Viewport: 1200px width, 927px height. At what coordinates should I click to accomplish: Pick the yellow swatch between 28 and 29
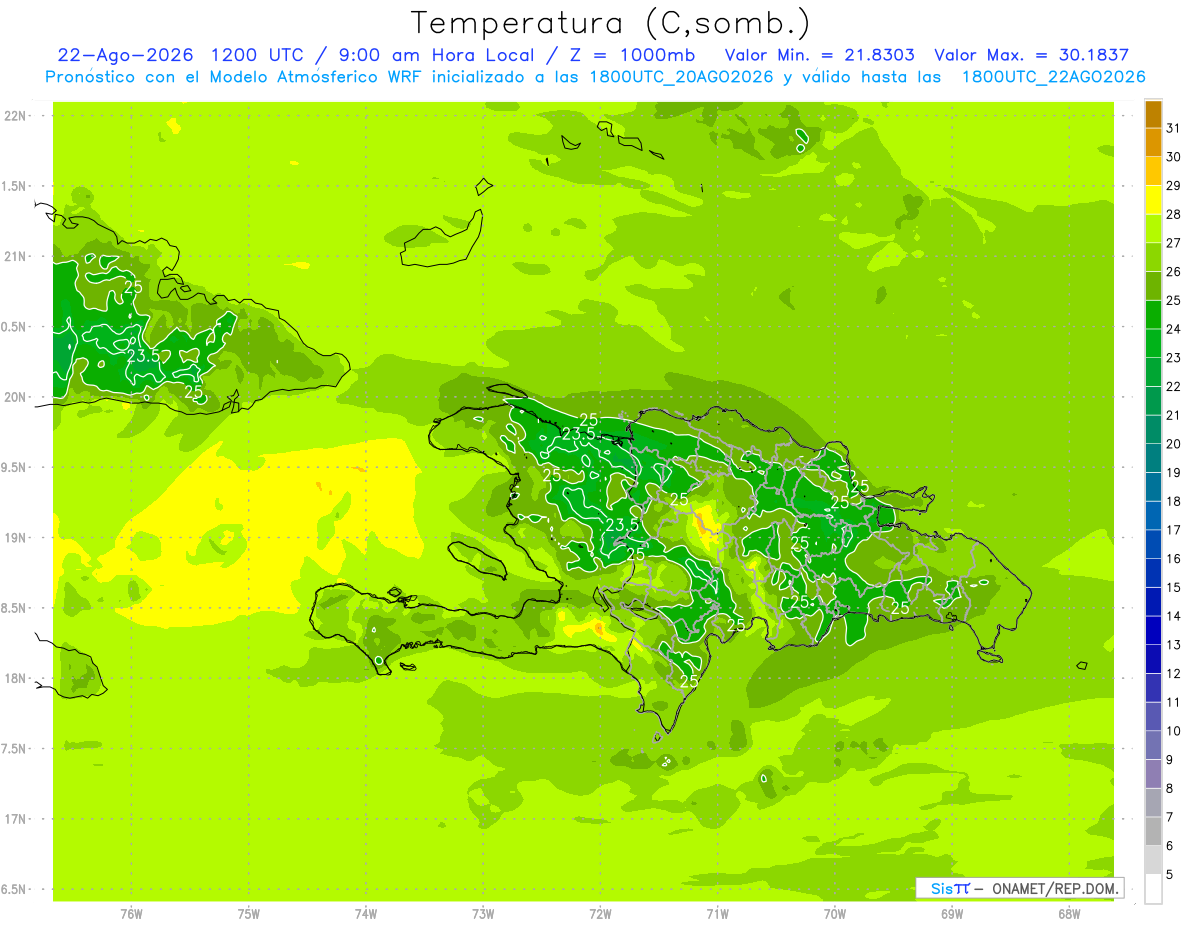pos(1153,200)
